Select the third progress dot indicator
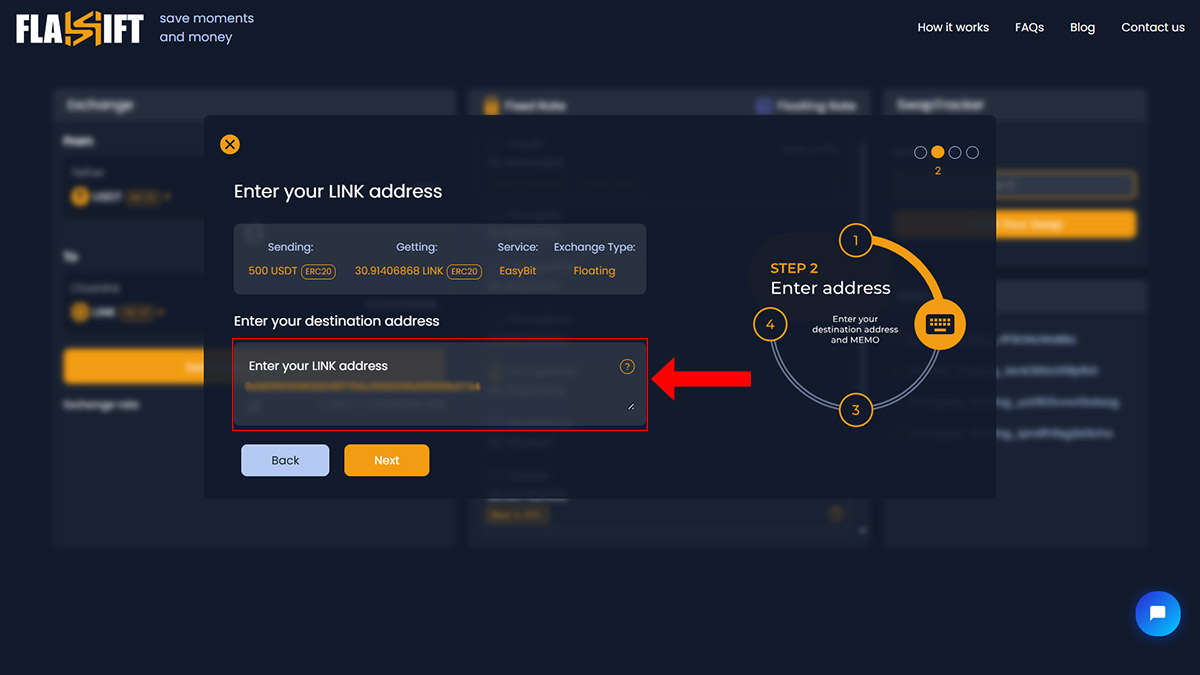This screenshot has width=1200, height=675. 955,153
